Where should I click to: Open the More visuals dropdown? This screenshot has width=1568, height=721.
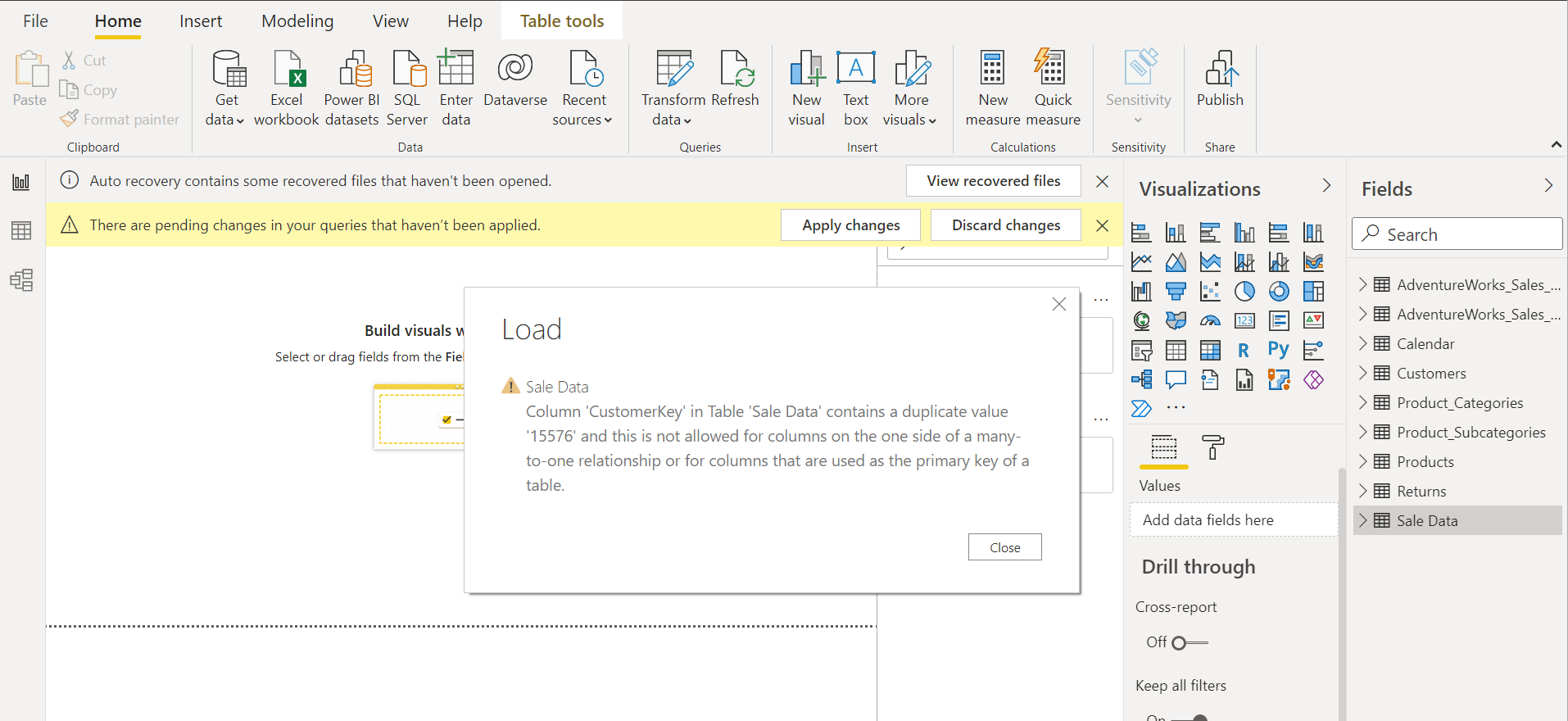(910, 88)
